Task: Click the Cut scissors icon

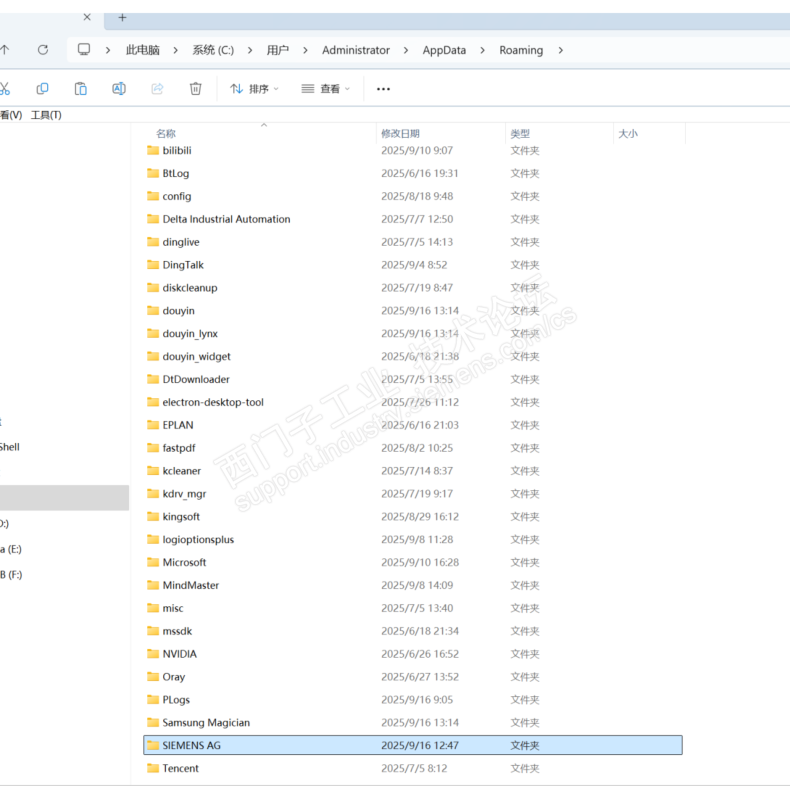Action: click(5, 89)
